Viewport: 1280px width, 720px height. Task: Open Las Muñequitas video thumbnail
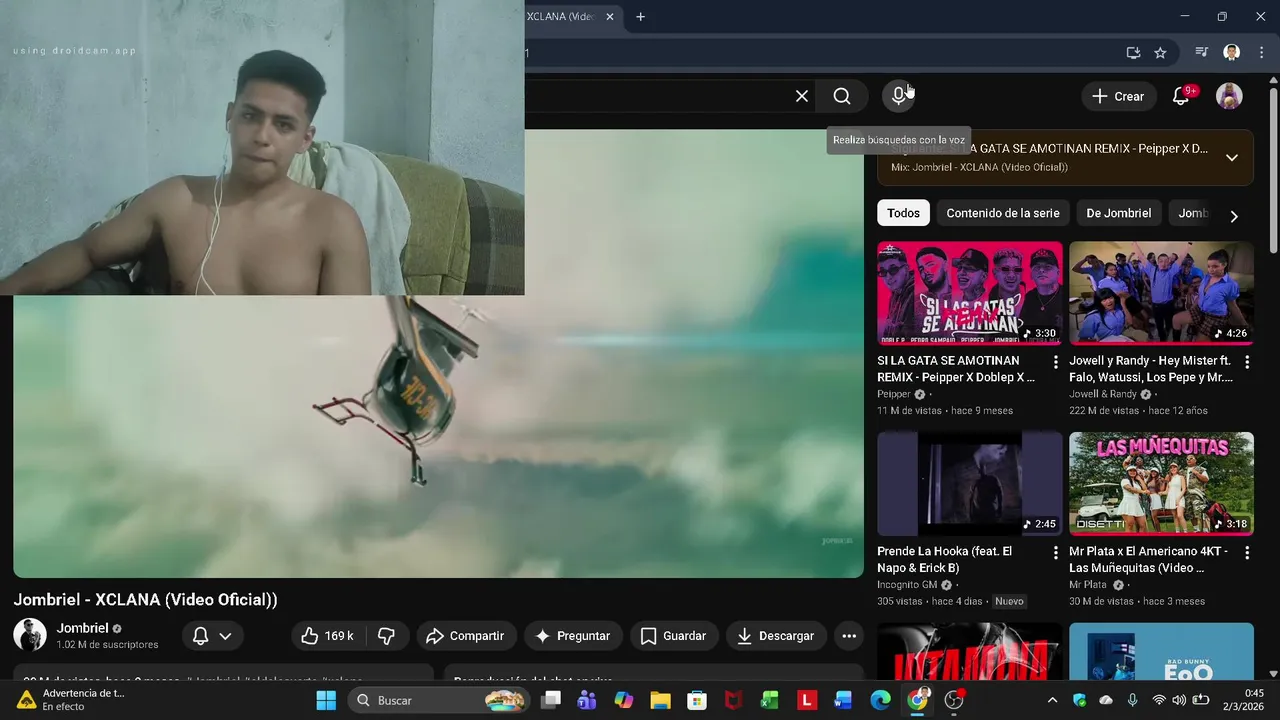coord(1161,484)
